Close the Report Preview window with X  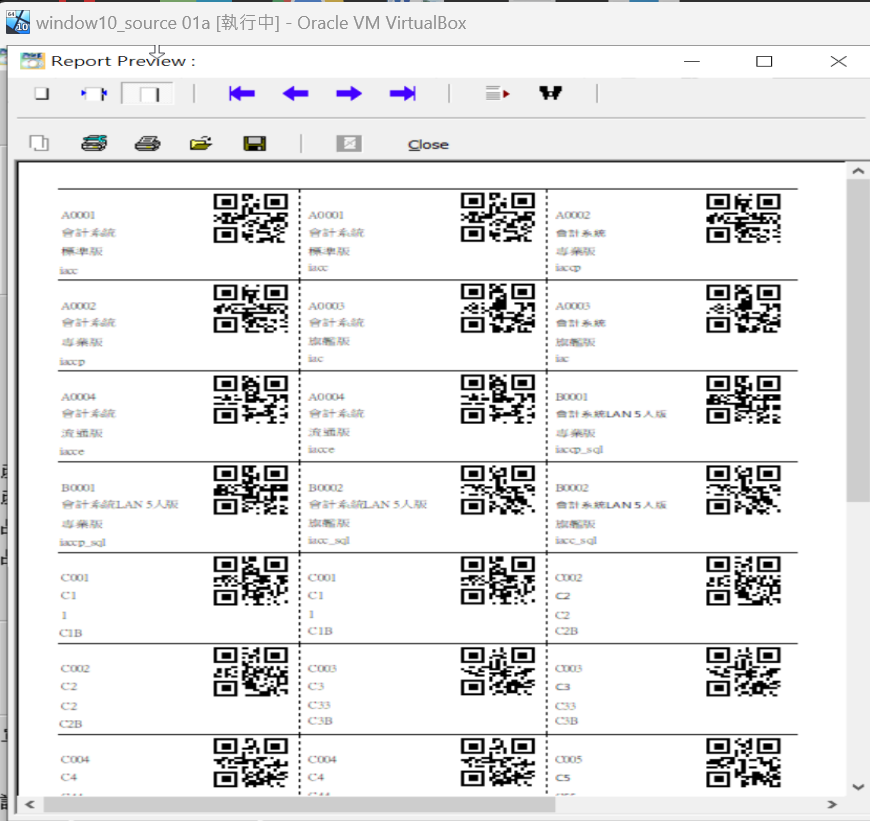click(x=838, y=61)
